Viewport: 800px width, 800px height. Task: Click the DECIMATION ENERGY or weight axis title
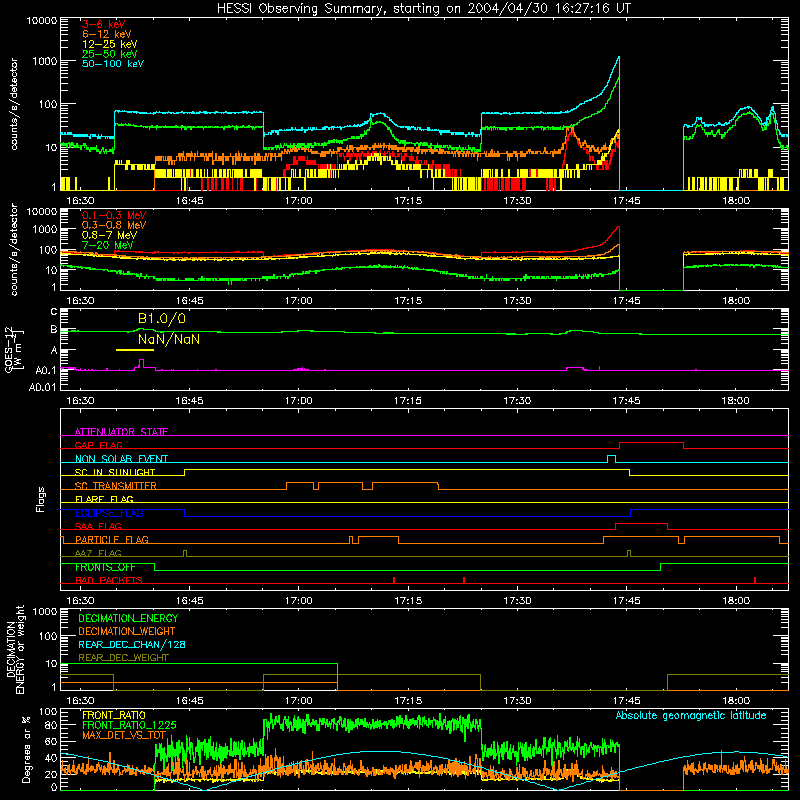[15, 649]
